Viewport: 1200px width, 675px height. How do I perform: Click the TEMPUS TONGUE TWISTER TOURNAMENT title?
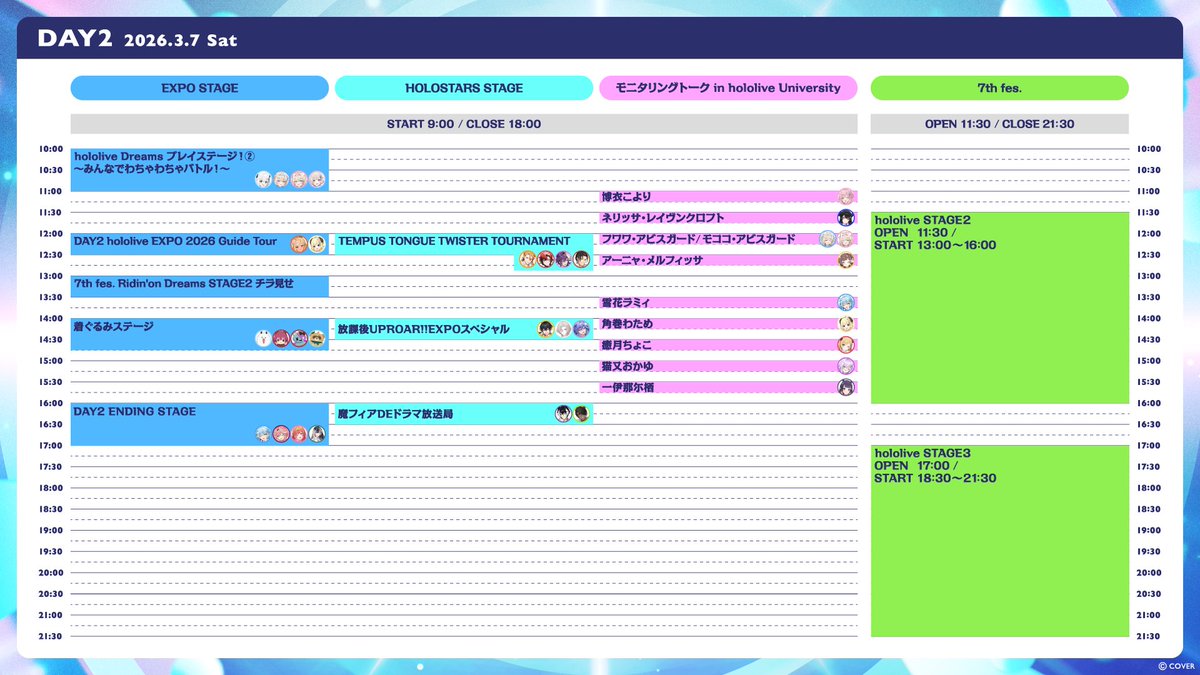coord(454,241)
